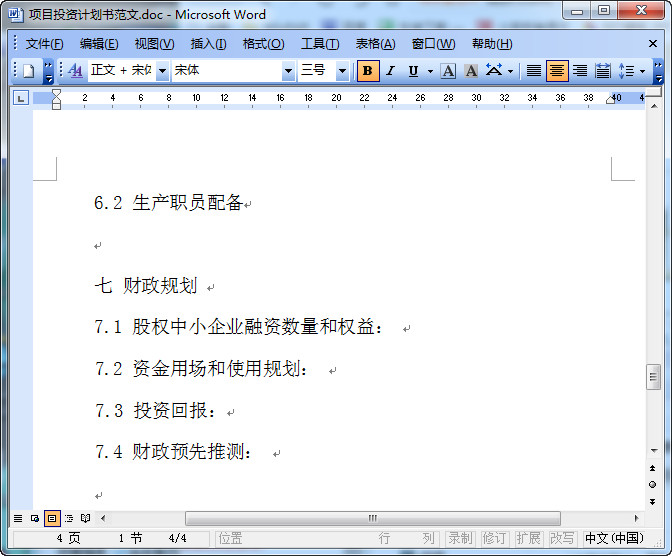Click vertical scrollbar up arrow
The height and width of the screenshot is (556, 672).
click(654, 106)
